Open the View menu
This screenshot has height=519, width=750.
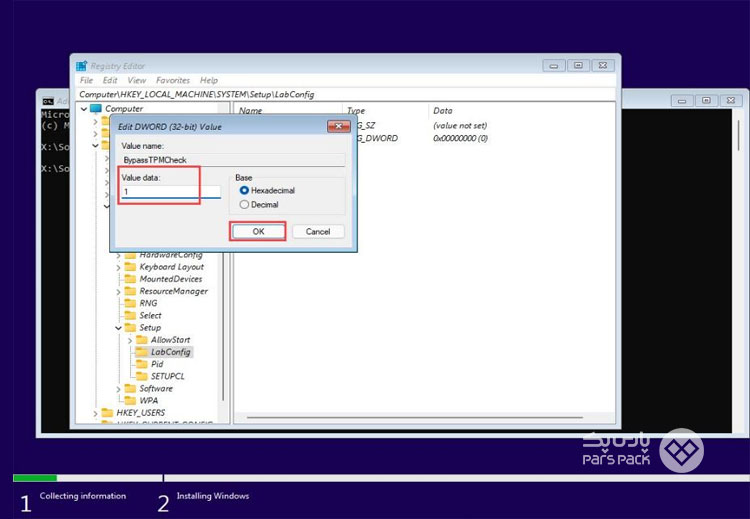tap(136, 80)
